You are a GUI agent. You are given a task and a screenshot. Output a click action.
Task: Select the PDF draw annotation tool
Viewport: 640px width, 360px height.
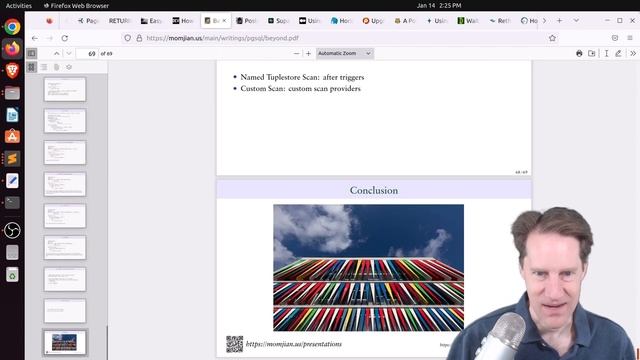coord(618,53)
